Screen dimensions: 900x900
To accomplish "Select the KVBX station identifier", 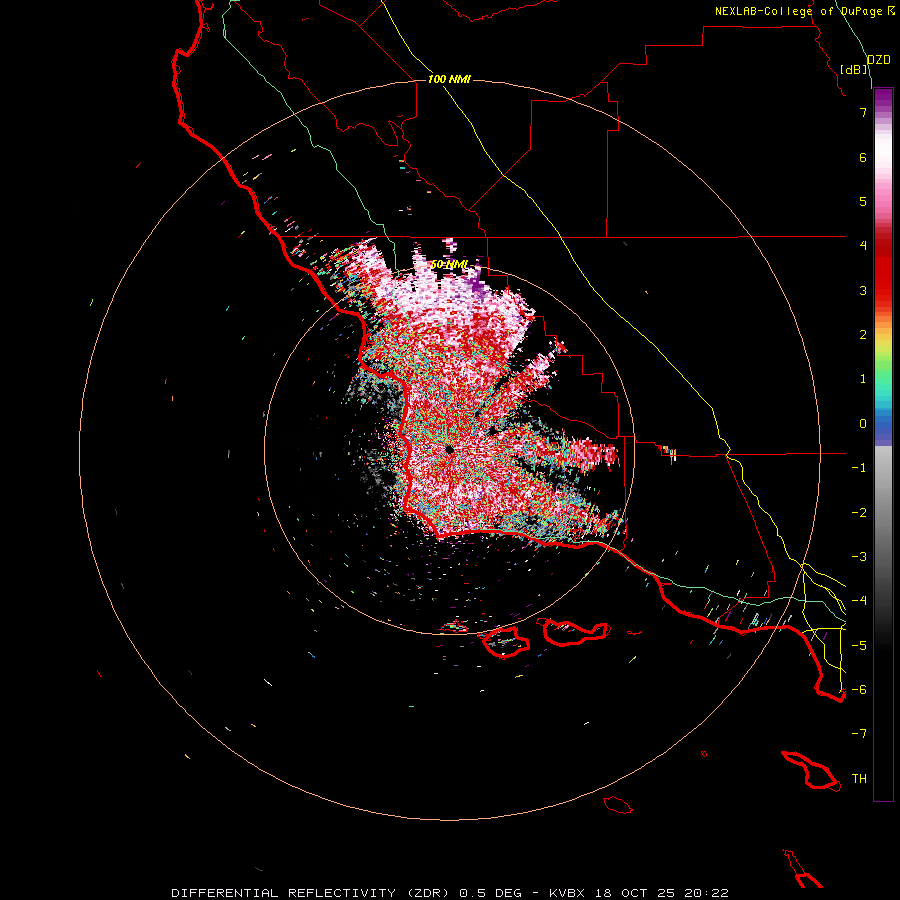I will click(x=567, y=893).
